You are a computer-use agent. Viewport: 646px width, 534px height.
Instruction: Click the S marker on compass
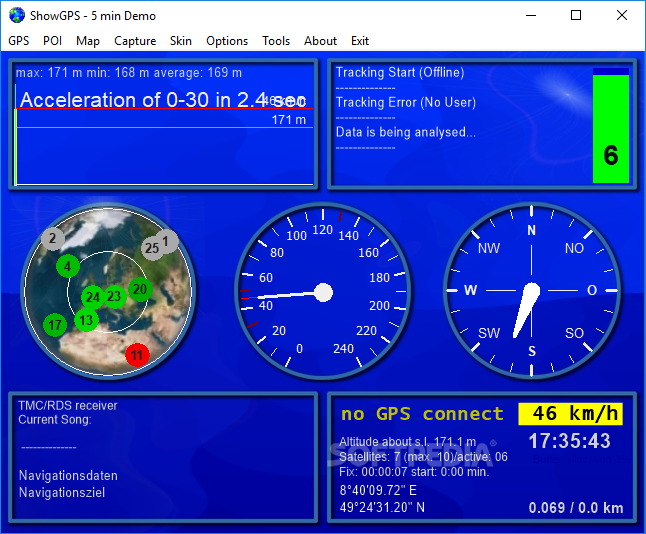click(532, 351)
